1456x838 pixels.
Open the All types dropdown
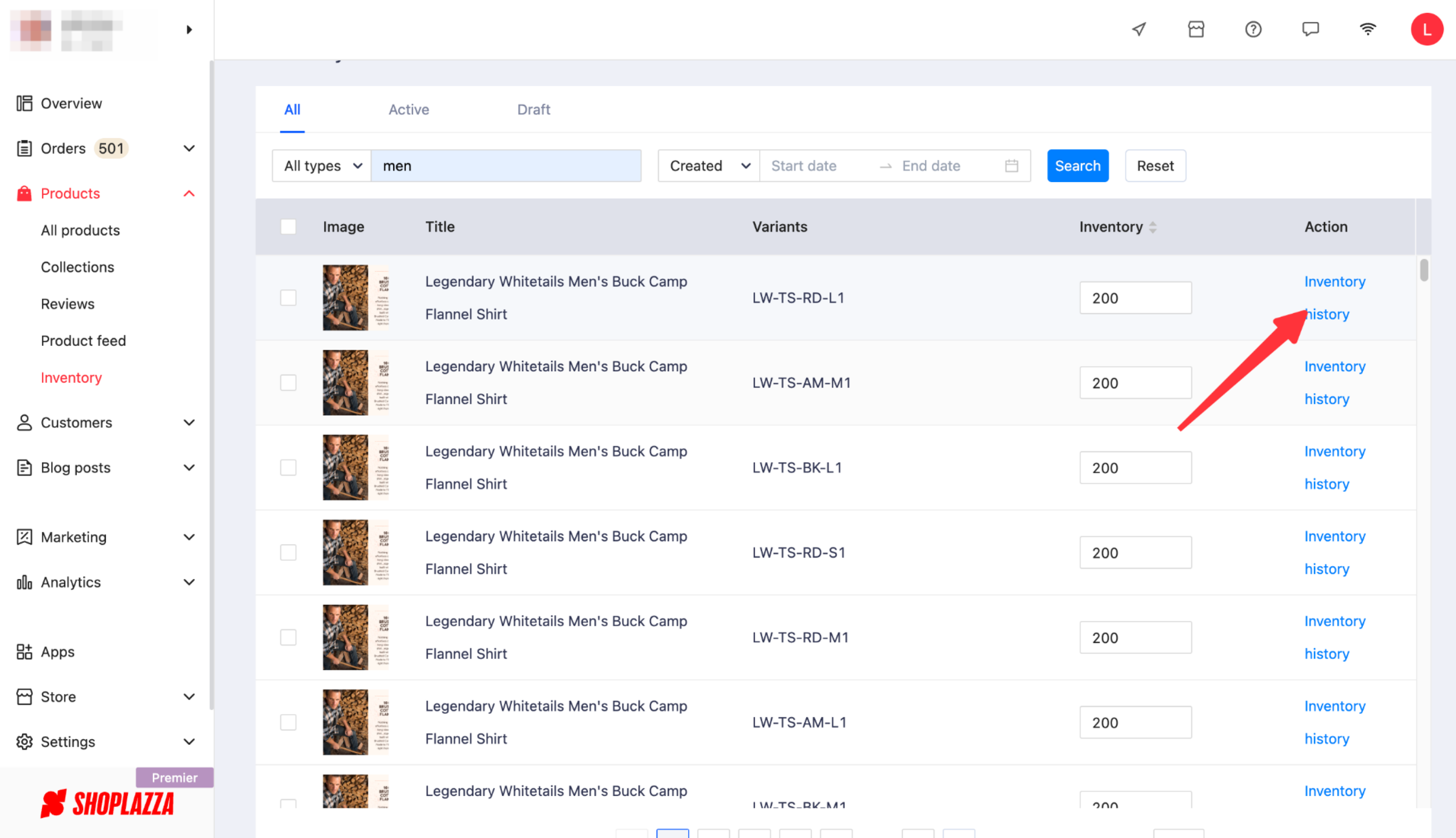[322, 166]
